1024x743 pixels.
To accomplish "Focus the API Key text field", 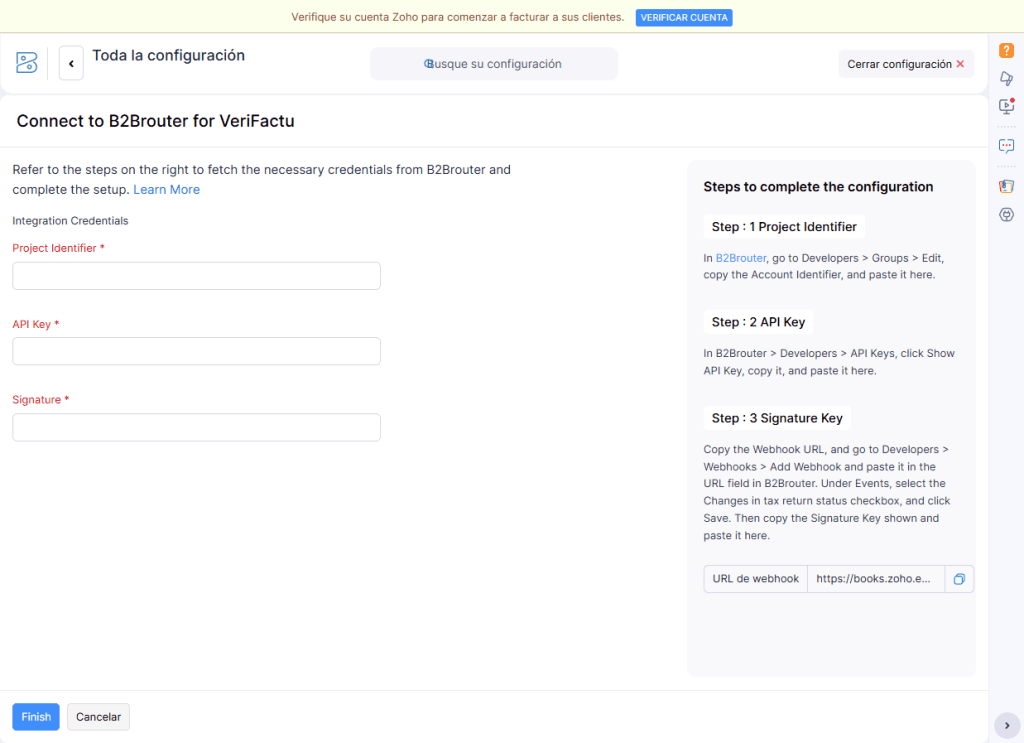I will (x=196, y=351).
